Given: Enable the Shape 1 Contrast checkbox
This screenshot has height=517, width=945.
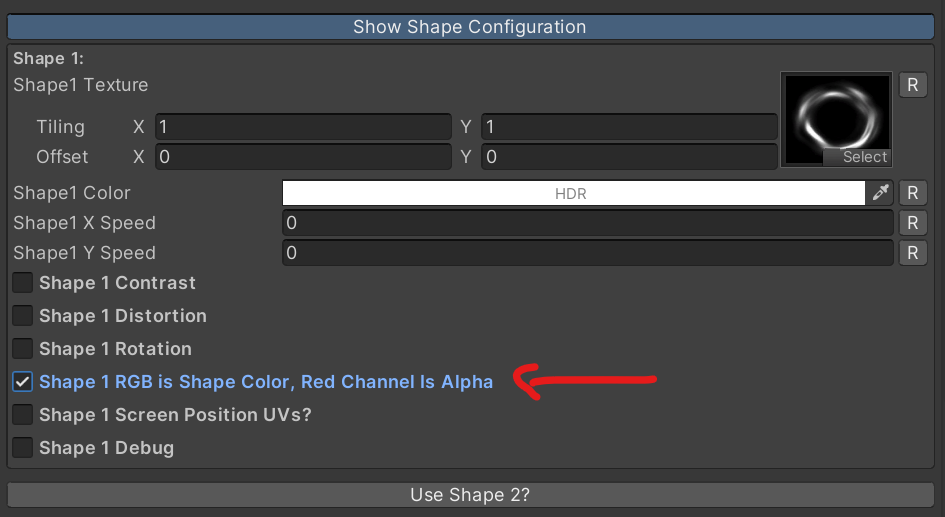Looking at the screenshot, I should [22, 283].
